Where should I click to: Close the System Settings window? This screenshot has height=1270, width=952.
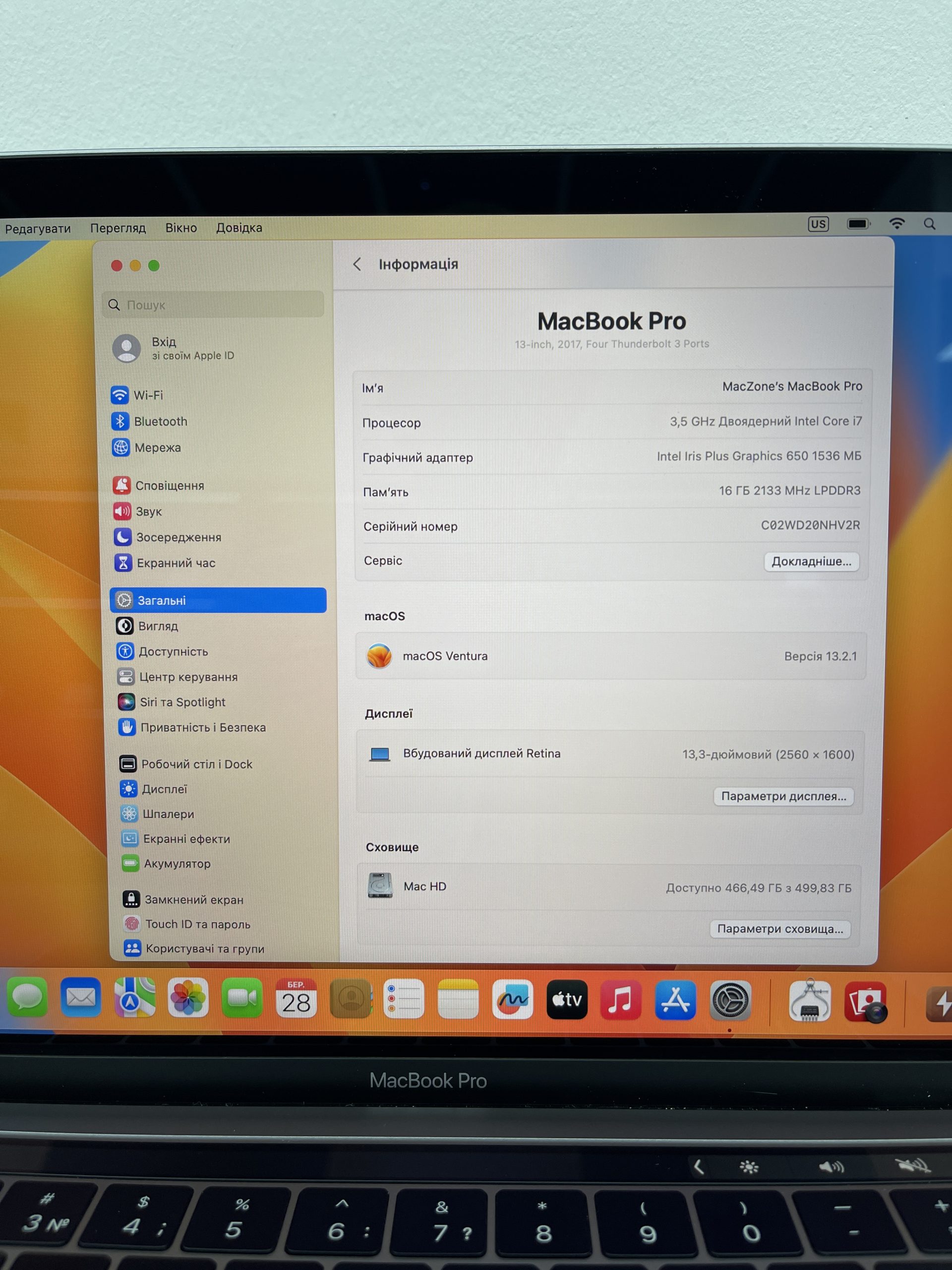click(117, 265)
